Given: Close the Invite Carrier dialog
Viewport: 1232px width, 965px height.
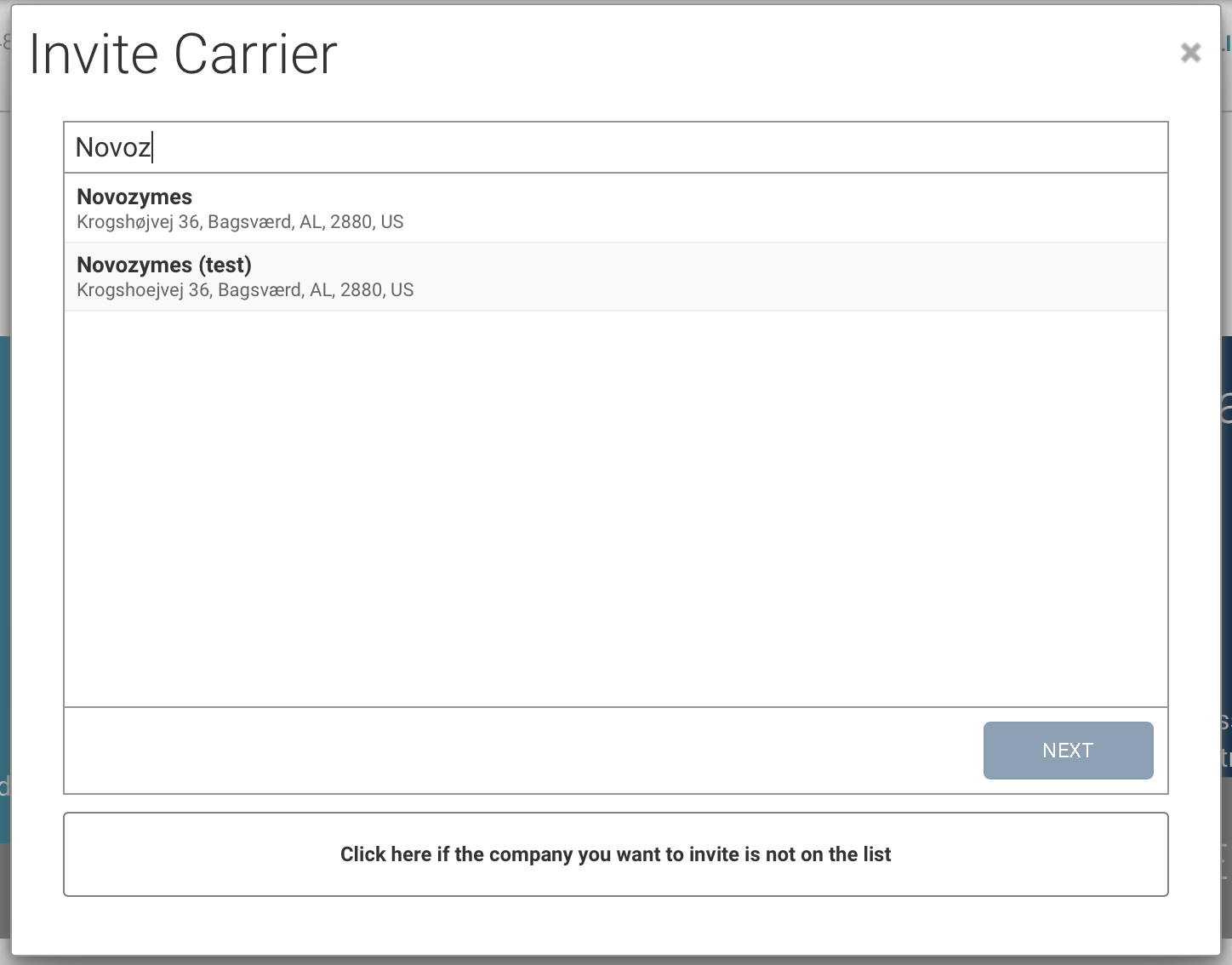Looking at the screenshot, I should pyautogui.click(x=1190, y=53).
